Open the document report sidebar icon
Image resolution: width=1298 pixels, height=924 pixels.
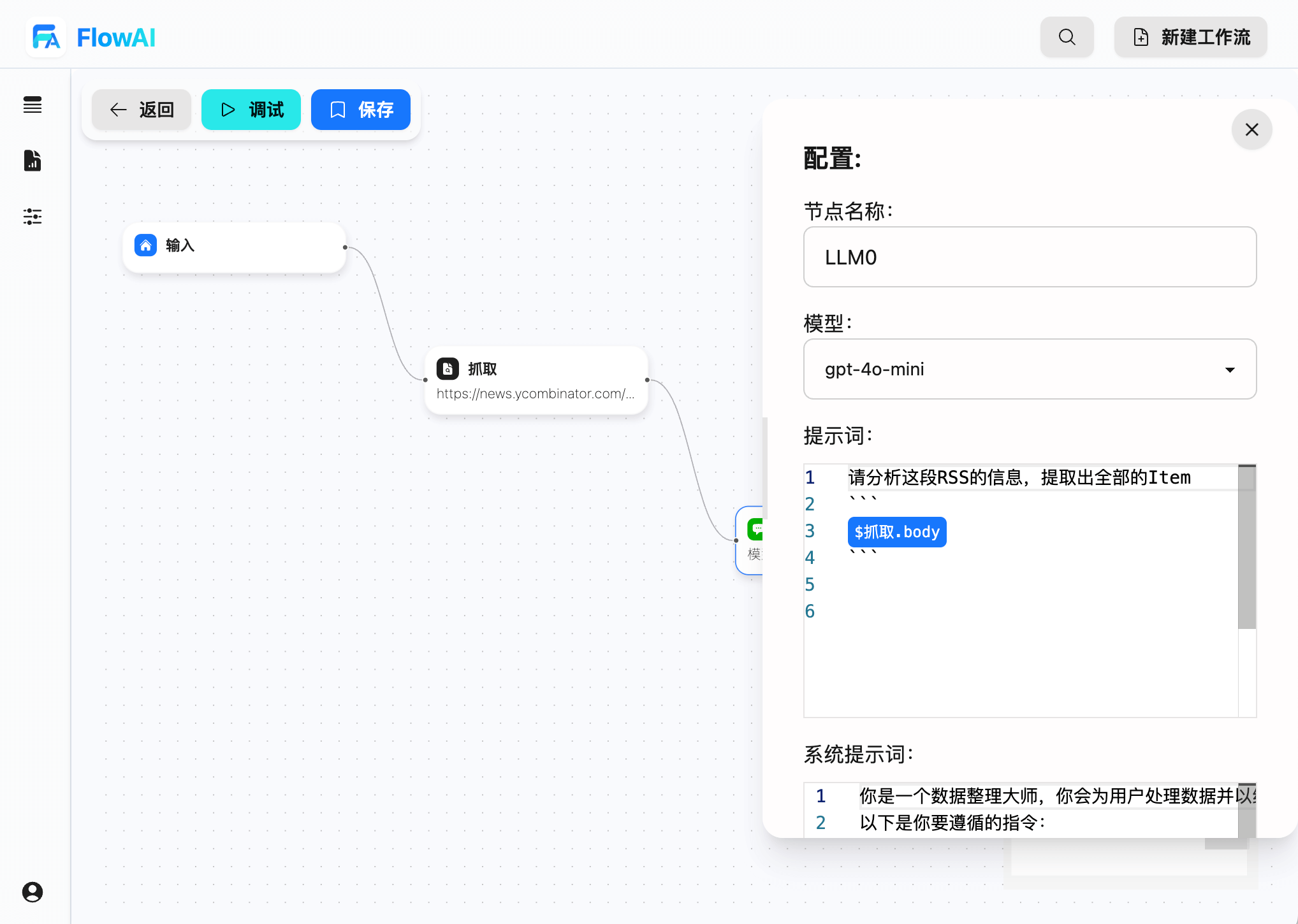[33, 161]
